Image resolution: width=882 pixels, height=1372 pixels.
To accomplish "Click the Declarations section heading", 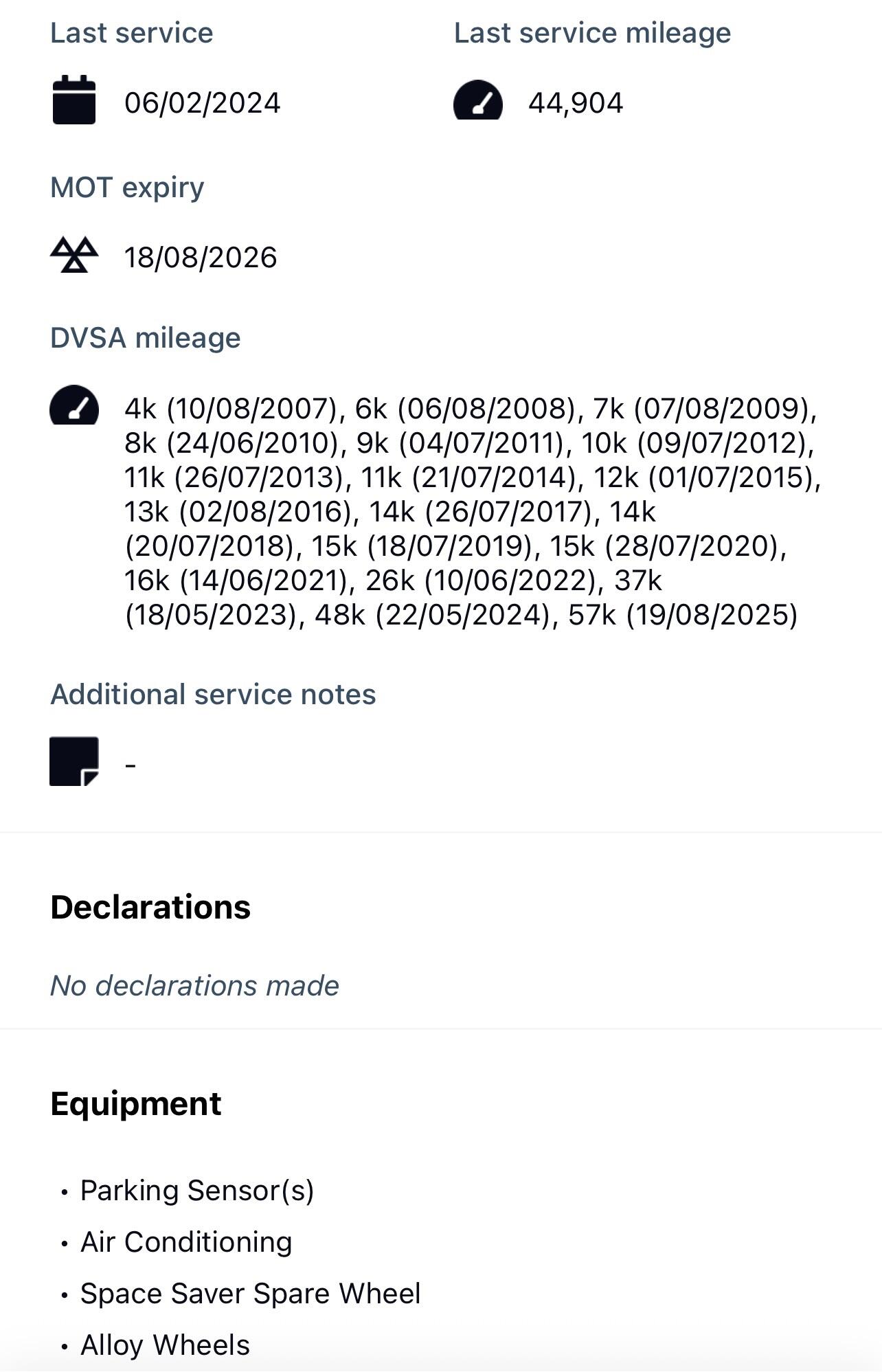I will (150, 907).
